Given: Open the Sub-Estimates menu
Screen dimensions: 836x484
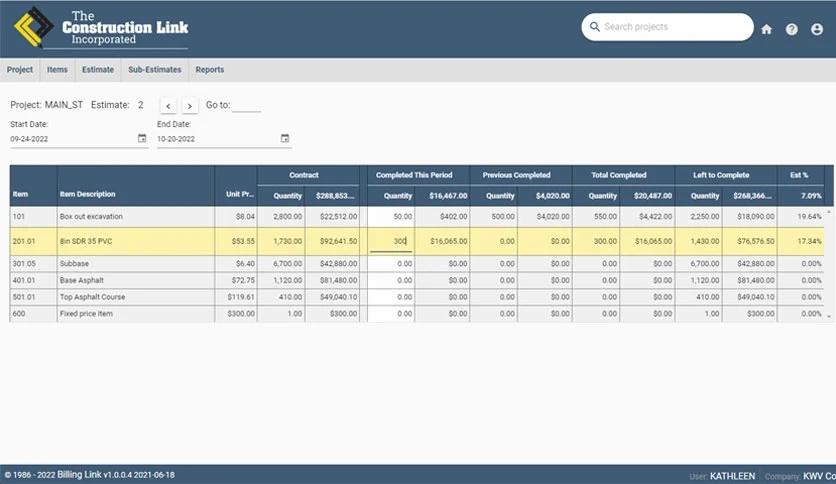Looking at the screenshot, I should point(155,70).
